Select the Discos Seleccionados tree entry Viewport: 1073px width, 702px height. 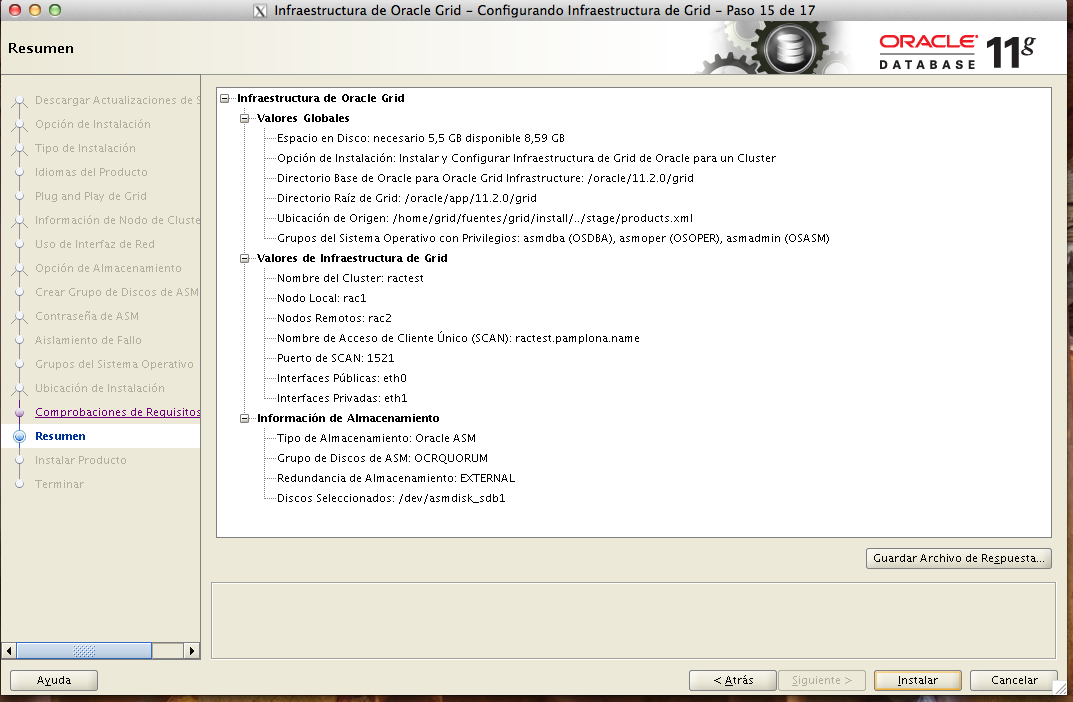click(391, 498)
